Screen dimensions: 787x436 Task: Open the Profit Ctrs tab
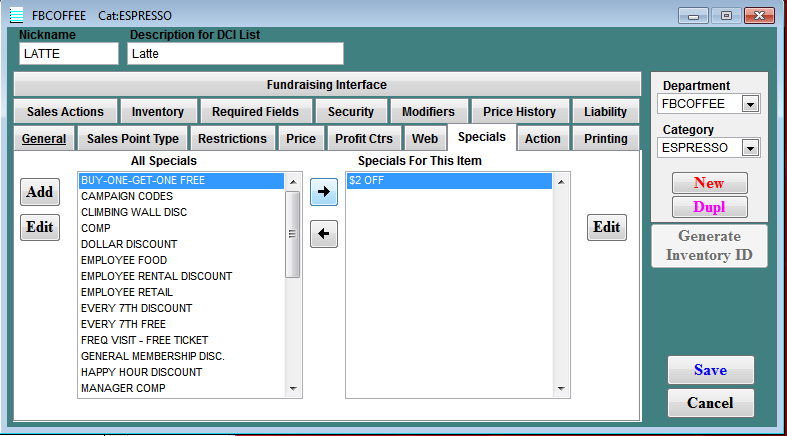click(x=364, y=138)
